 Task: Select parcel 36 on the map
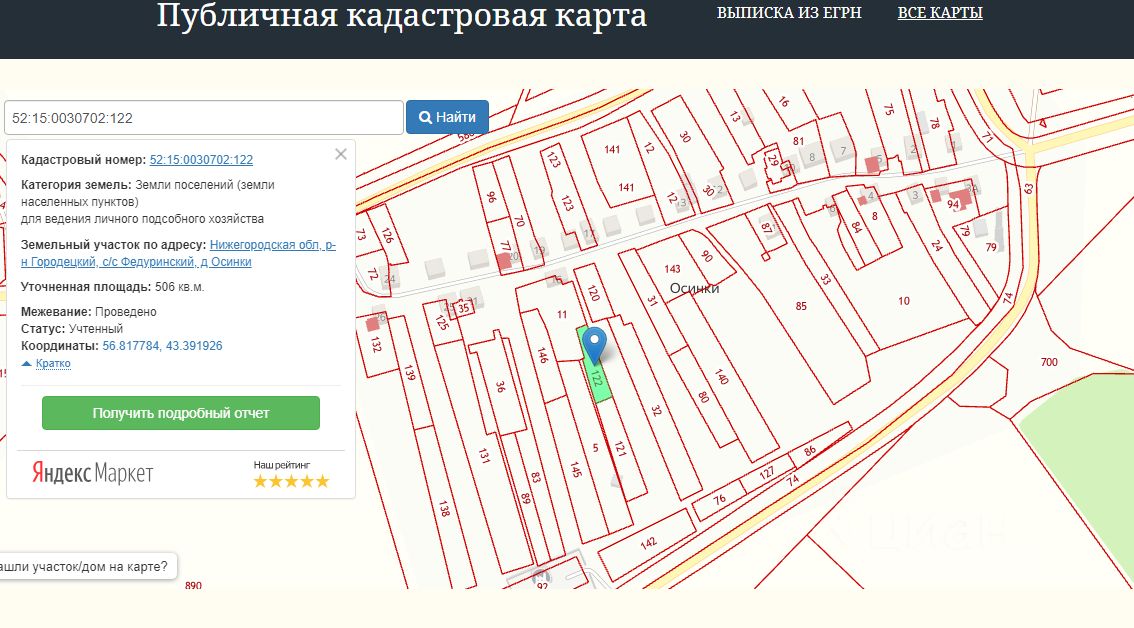[500, 386]
